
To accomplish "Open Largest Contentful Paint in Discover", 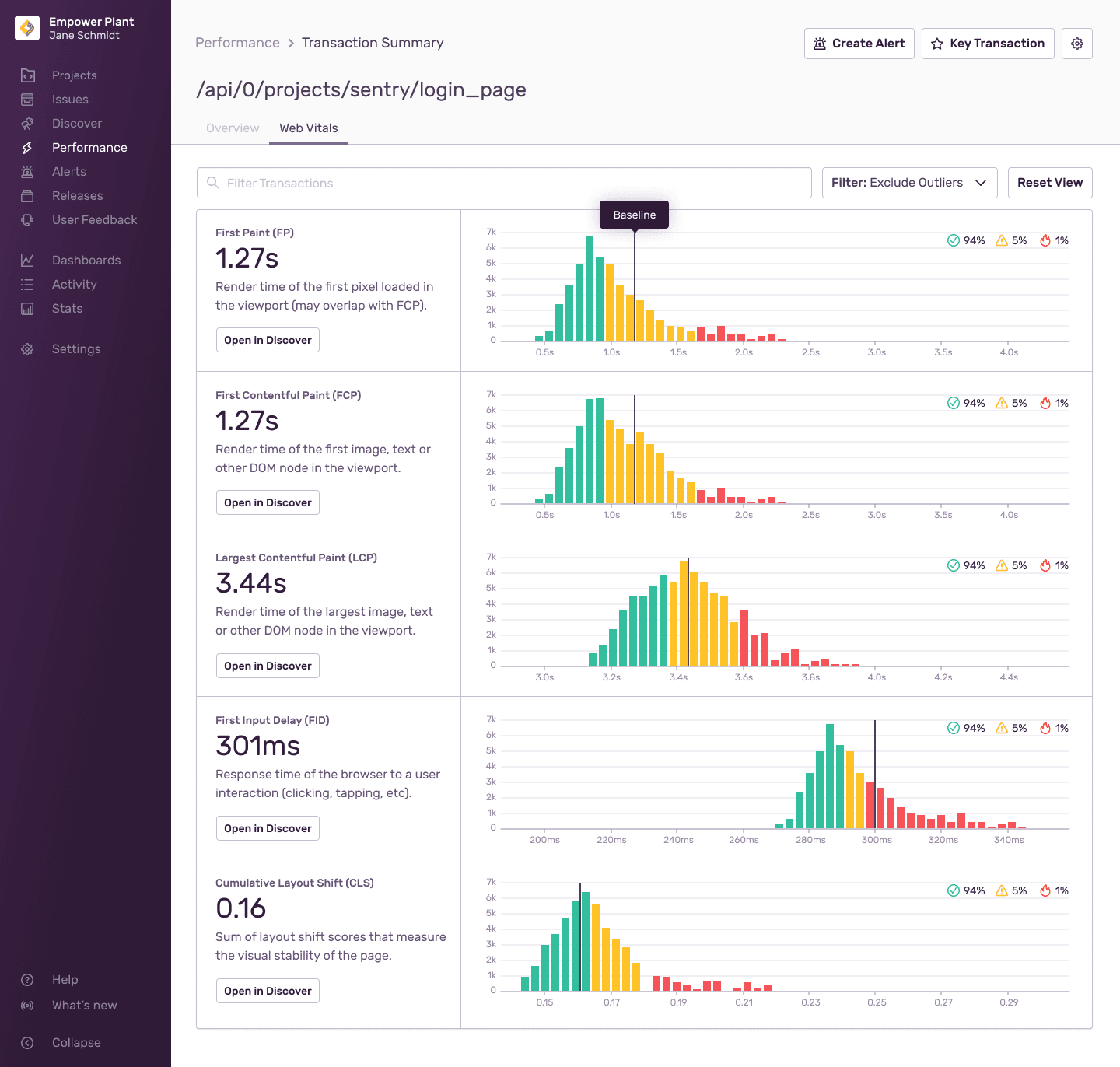I will [268, 666].
